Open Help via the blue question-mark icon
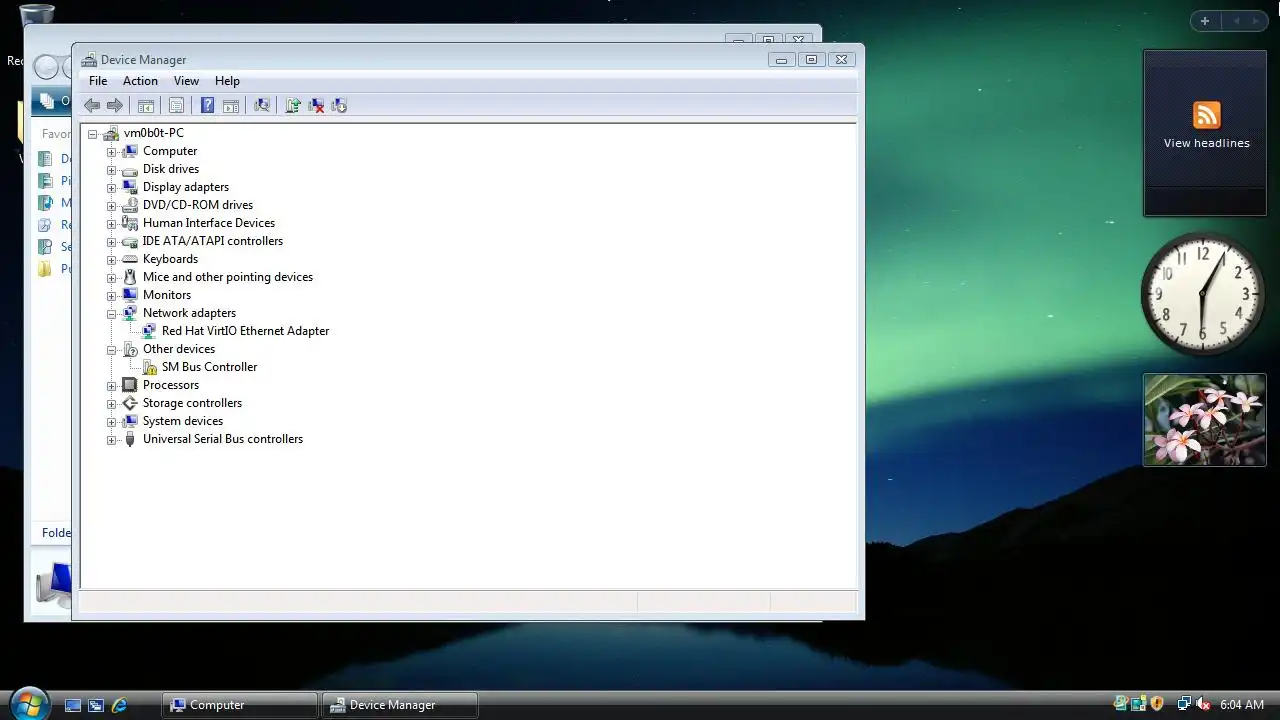Viewport: 1280px width, 720px height. (207, 105)
